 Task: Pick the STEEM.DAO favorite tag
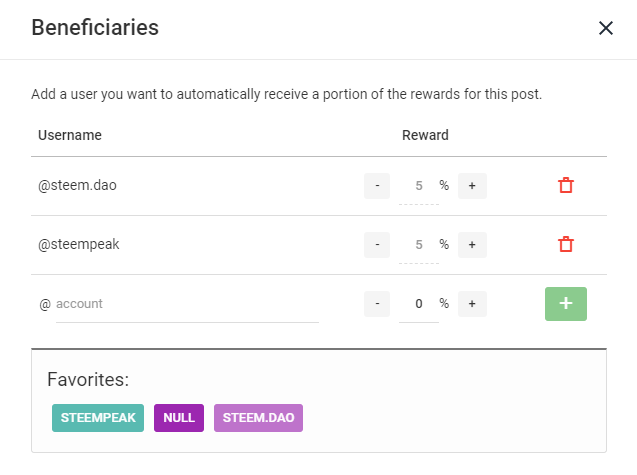click(258, 417)
